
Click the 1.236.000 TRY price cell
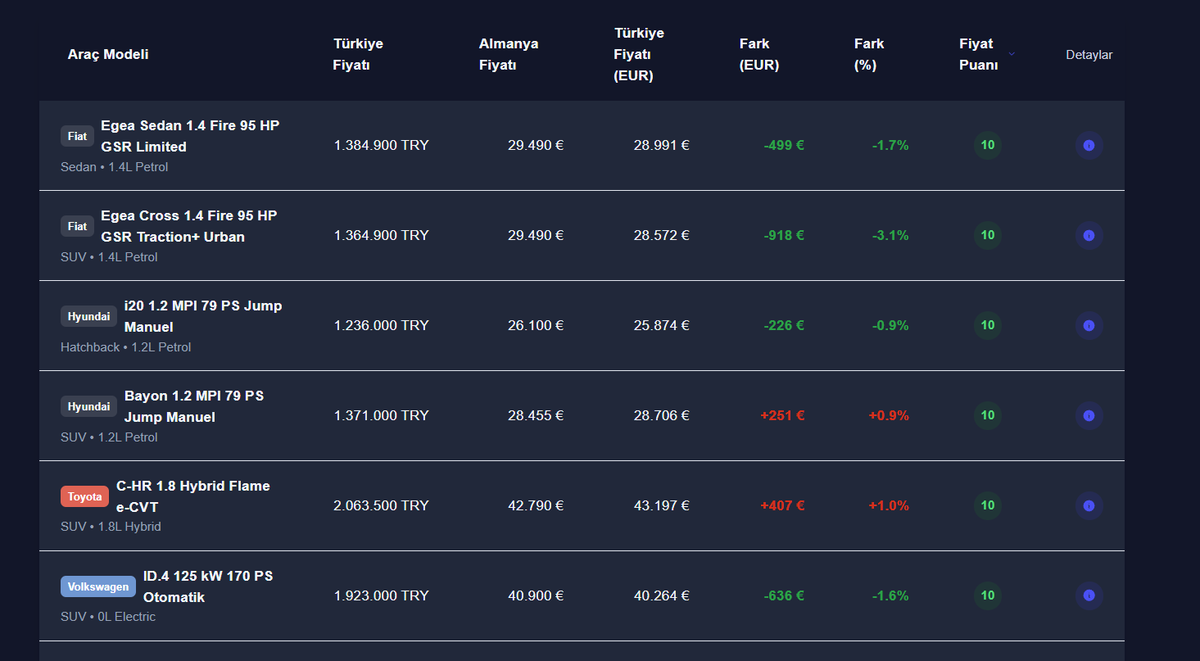[x=381, y=325]
